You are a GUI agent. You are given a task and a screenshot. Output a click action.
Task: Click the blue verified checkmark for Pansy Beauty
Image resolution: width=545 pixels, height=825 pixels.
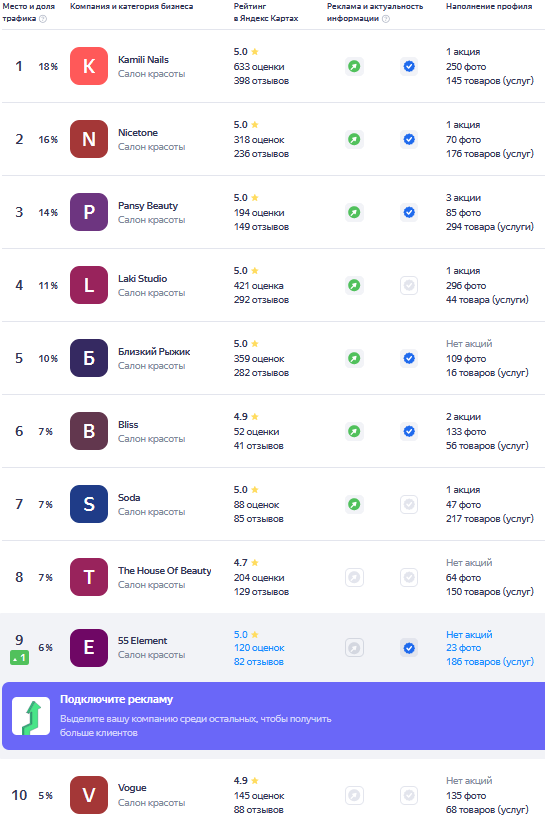pyautogui.click(x=409, y=213)
